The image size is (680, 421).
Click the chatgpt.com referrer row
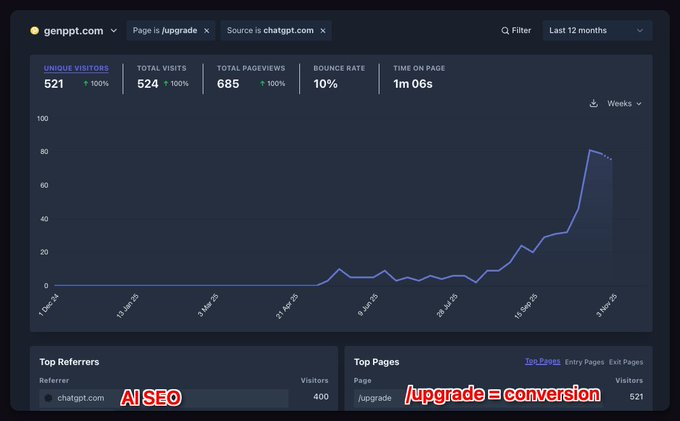(184, 398)
